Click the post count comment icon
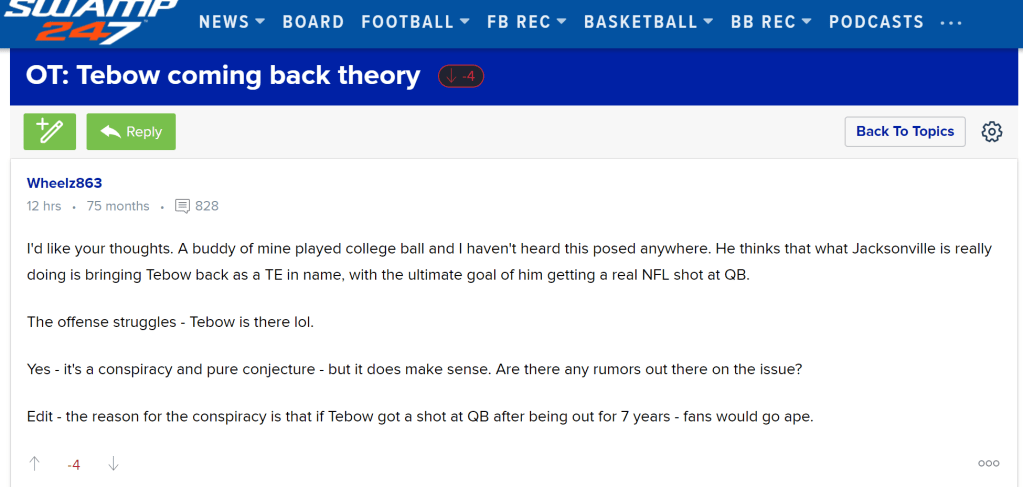This screenshot has width=1023, height=487. click(182, 206)
